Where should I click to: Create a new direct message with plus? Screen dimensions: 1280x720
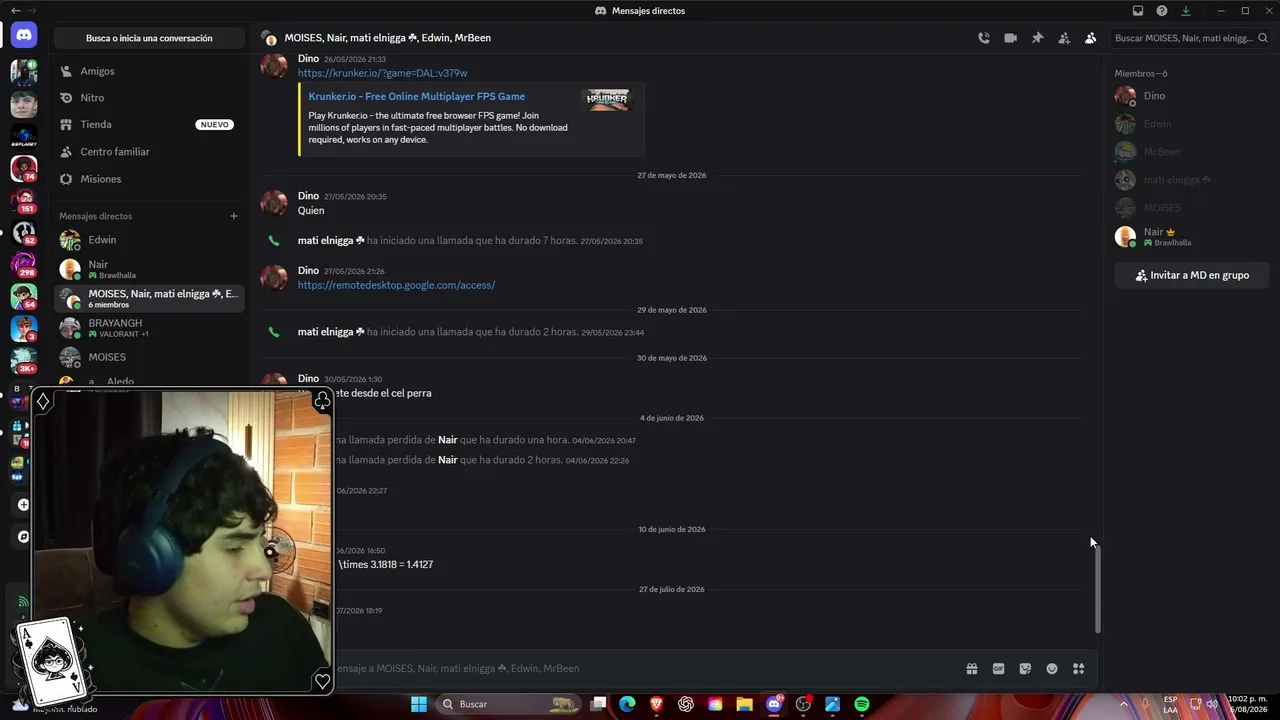pyautogui.click(x=234, y=216)
